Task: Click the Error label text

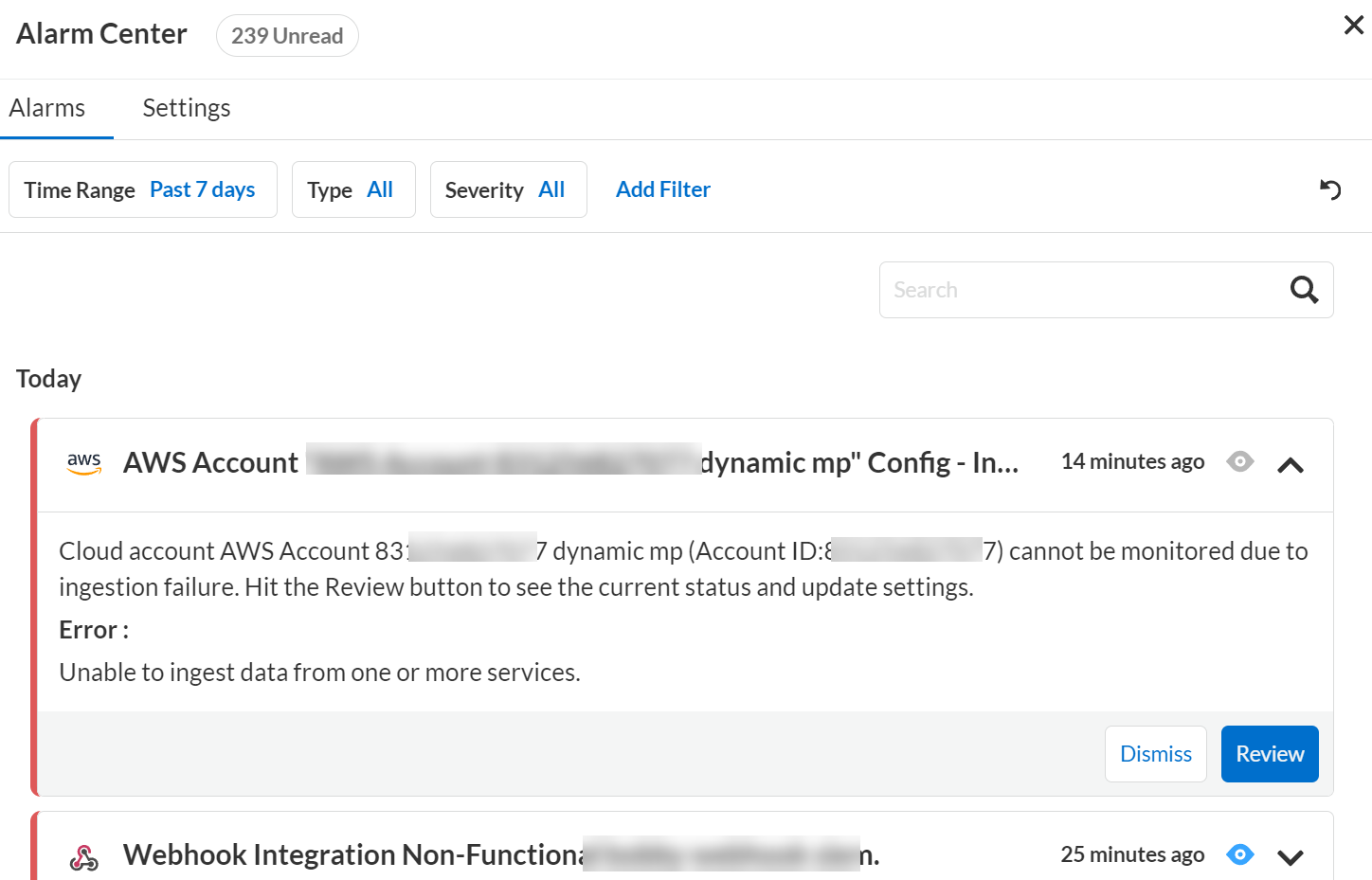Action: coord(94,630)
